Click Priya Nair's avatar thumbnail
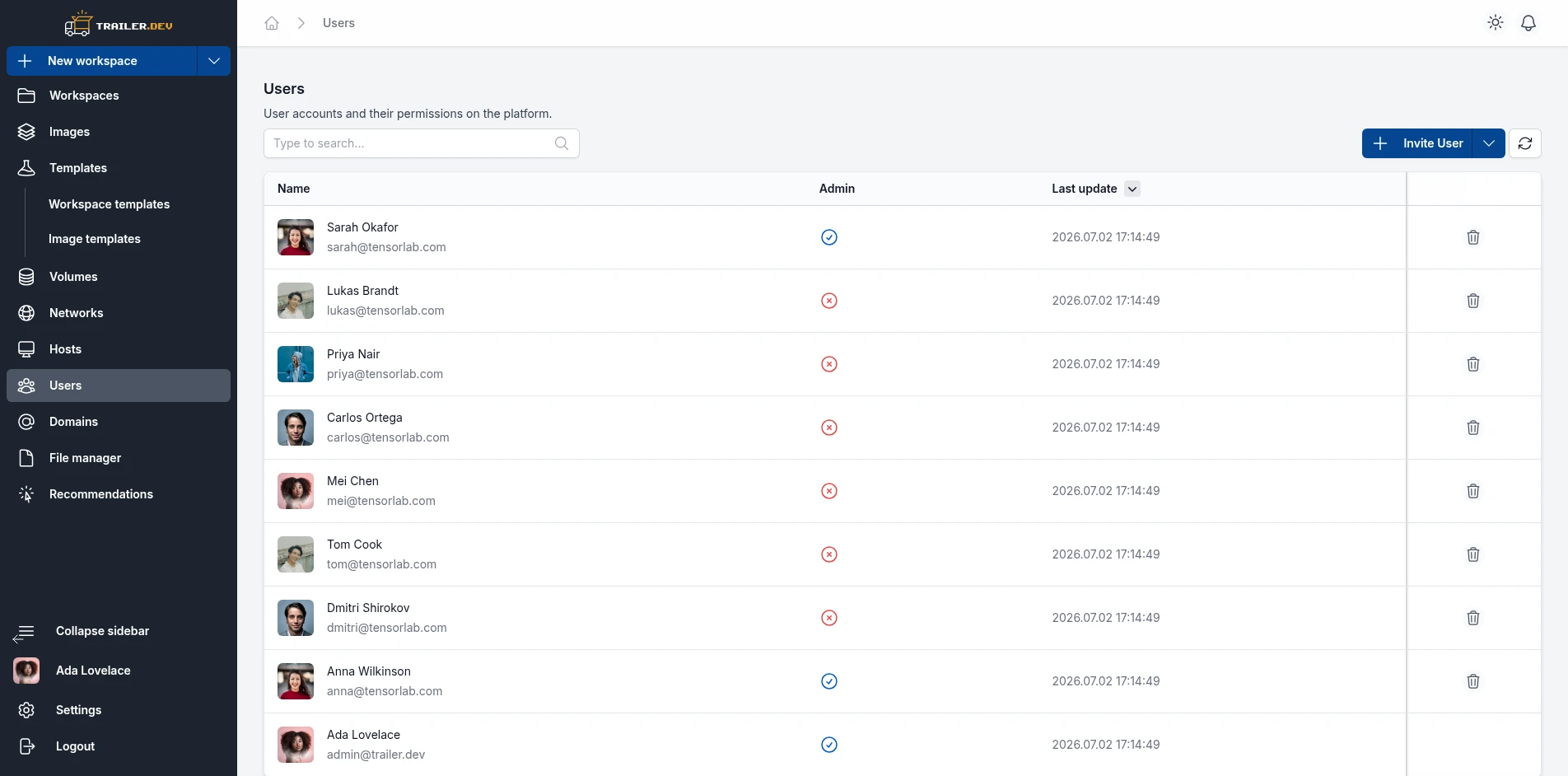The image size is (1568, 776). click(x=296, y=364)
